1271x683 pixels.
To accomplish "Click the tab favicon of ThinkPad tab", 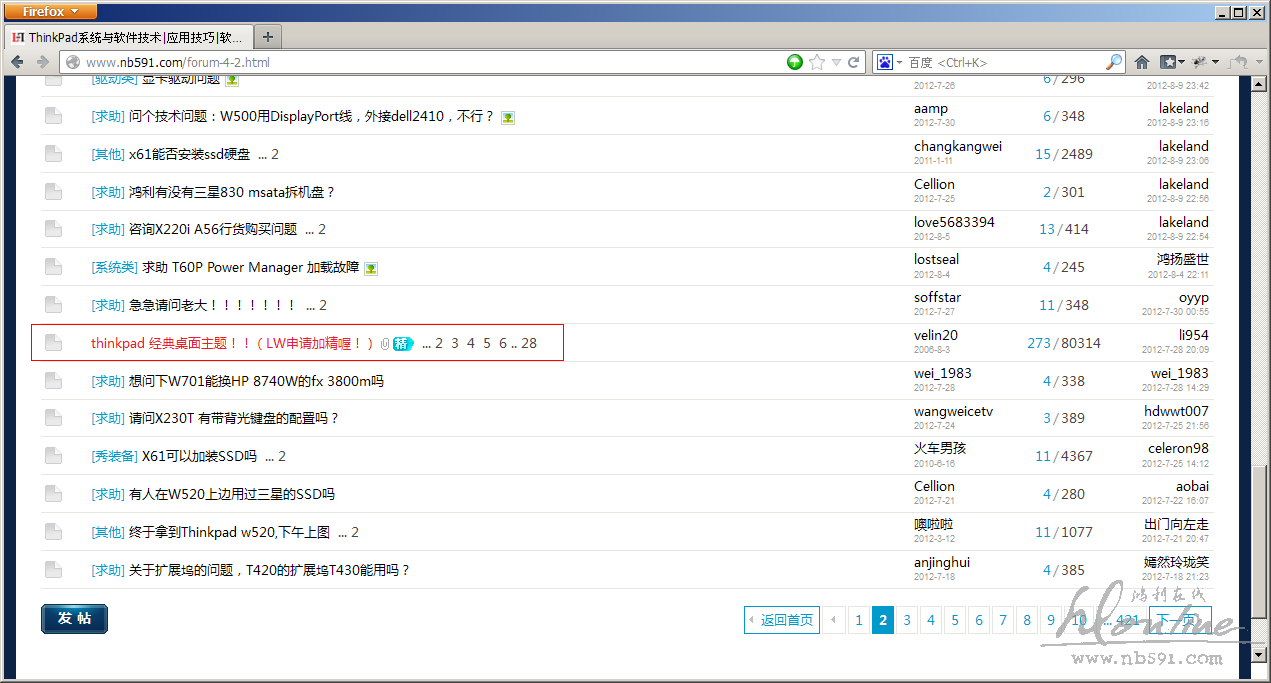I will 18,37.
